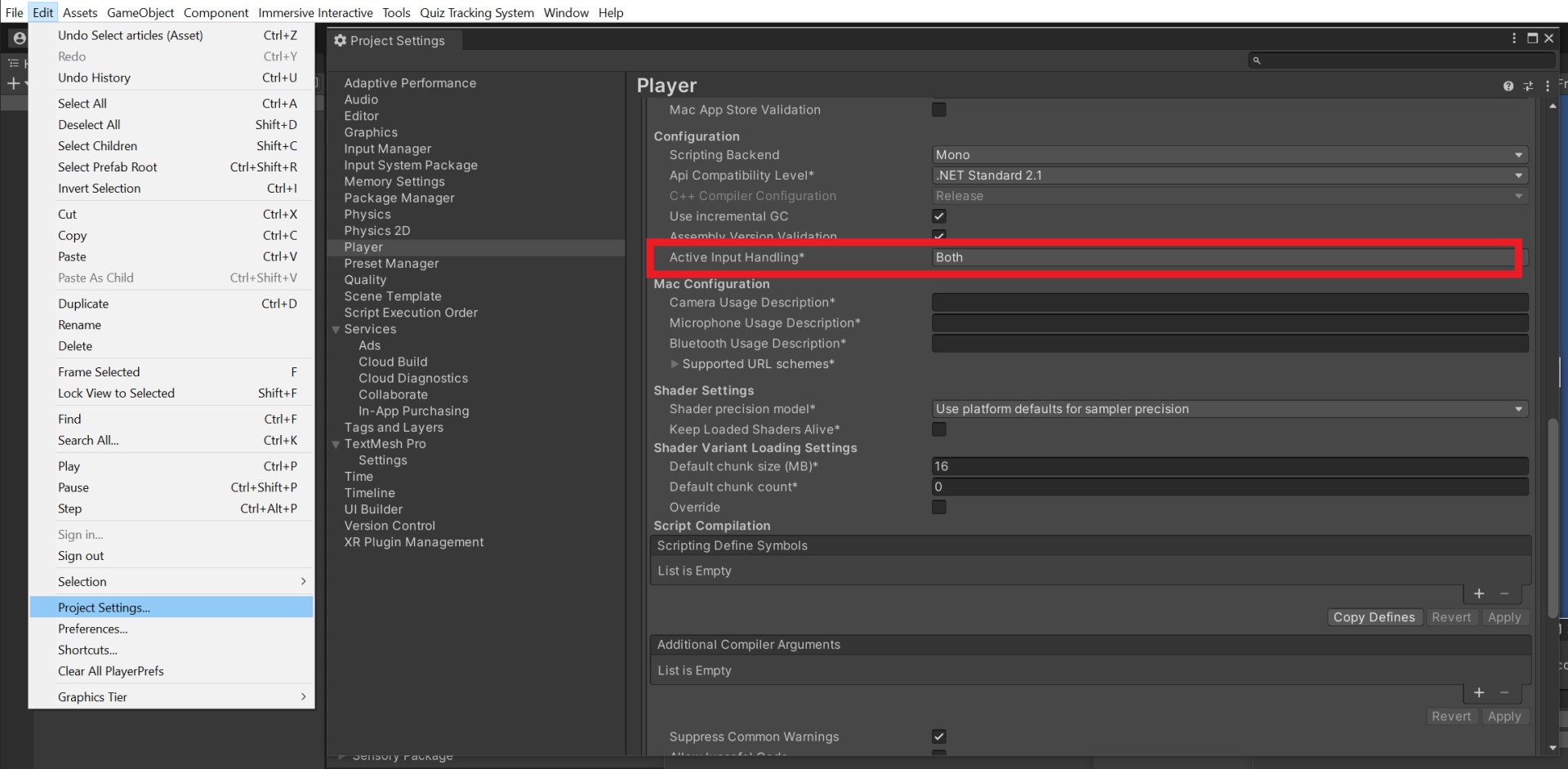Click the plus icon under Scripting Define Symbols
Screen dimensions: 1568x769
tap(1479, 593)
